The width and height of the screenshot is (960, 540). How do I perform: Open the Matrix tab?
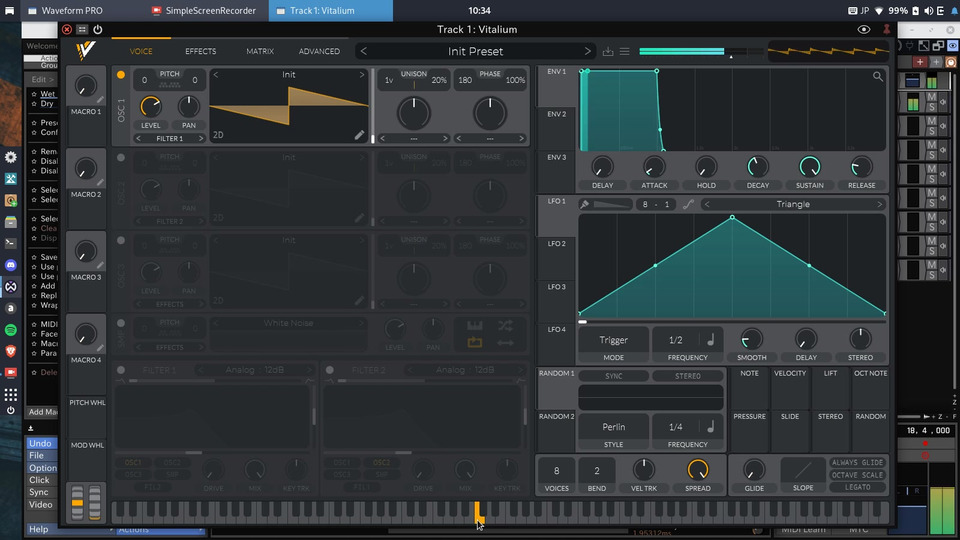coord(260,51)
